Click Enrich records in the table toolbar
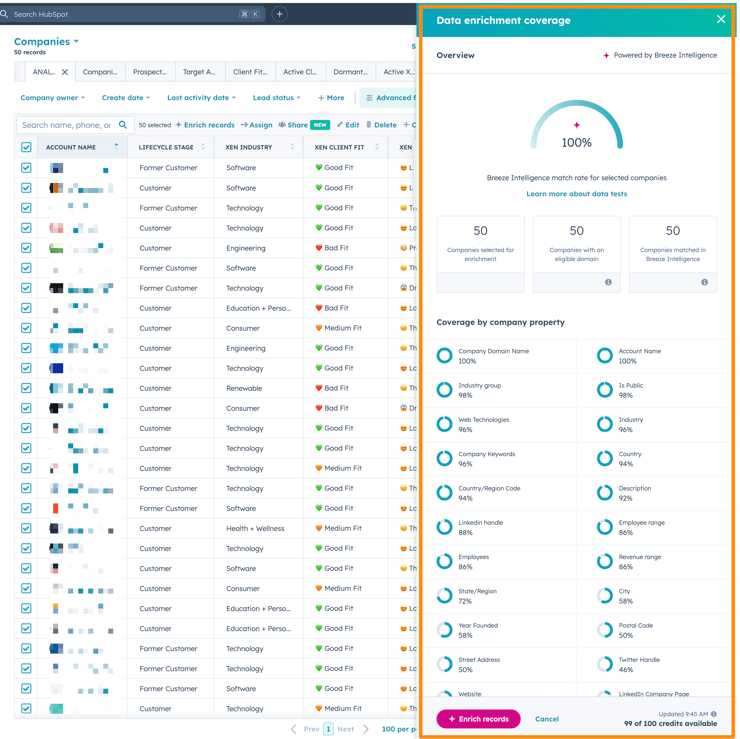This screenshot has height=739, width=740. click(205, 125)
